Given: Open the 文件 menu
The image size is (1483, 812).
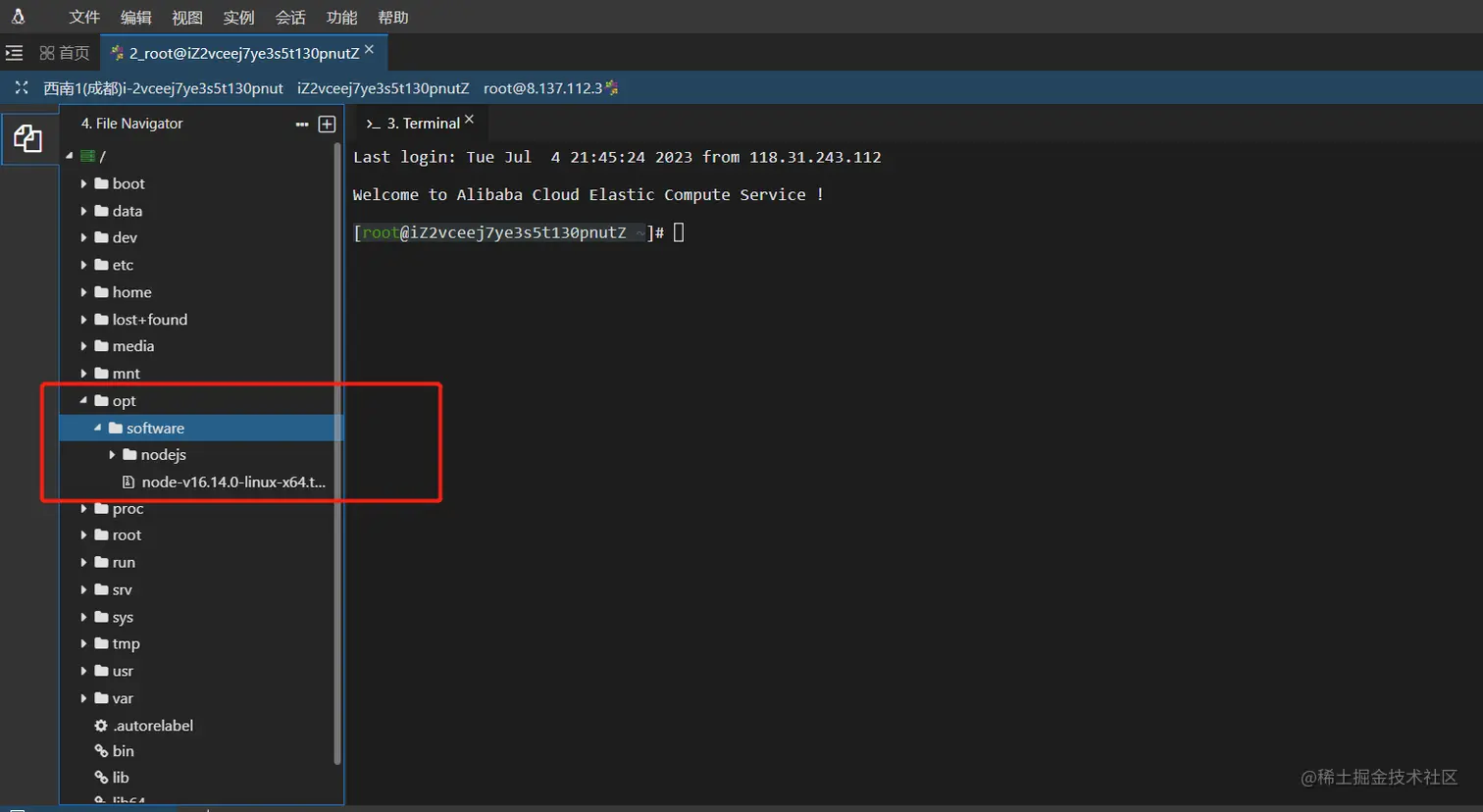Looking at the screenshot, I should pyautogui.click(x=84, y=18).
